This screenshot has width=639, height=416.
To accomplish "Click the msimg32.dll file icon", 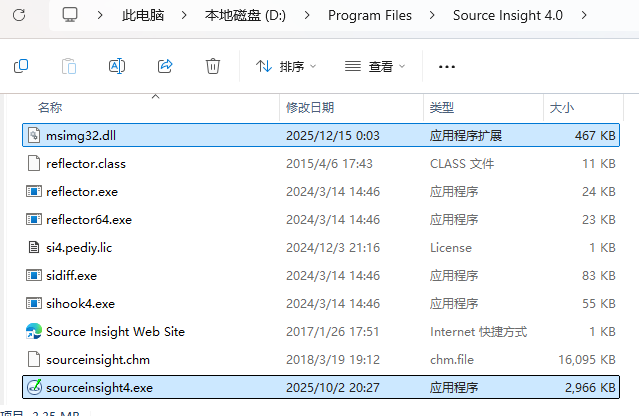I will coord(34,135).
